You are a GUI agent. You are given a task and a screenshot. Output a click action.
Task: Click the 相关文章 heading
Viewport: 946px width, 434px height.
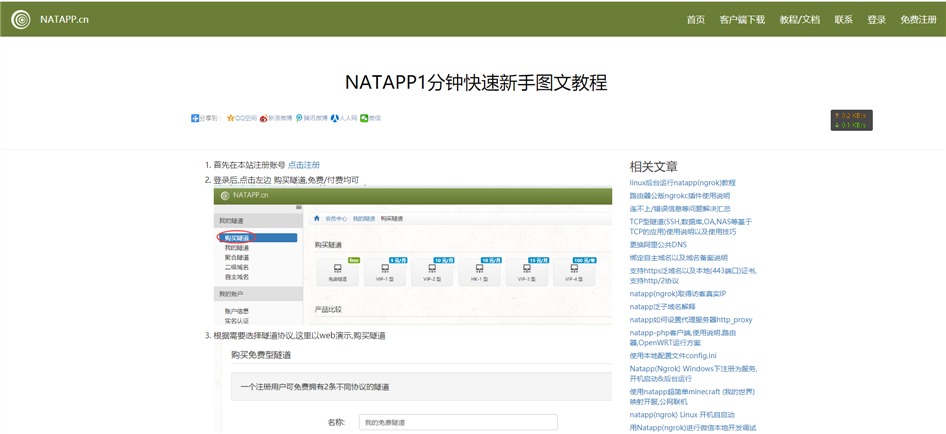click(x=653, y=167)
